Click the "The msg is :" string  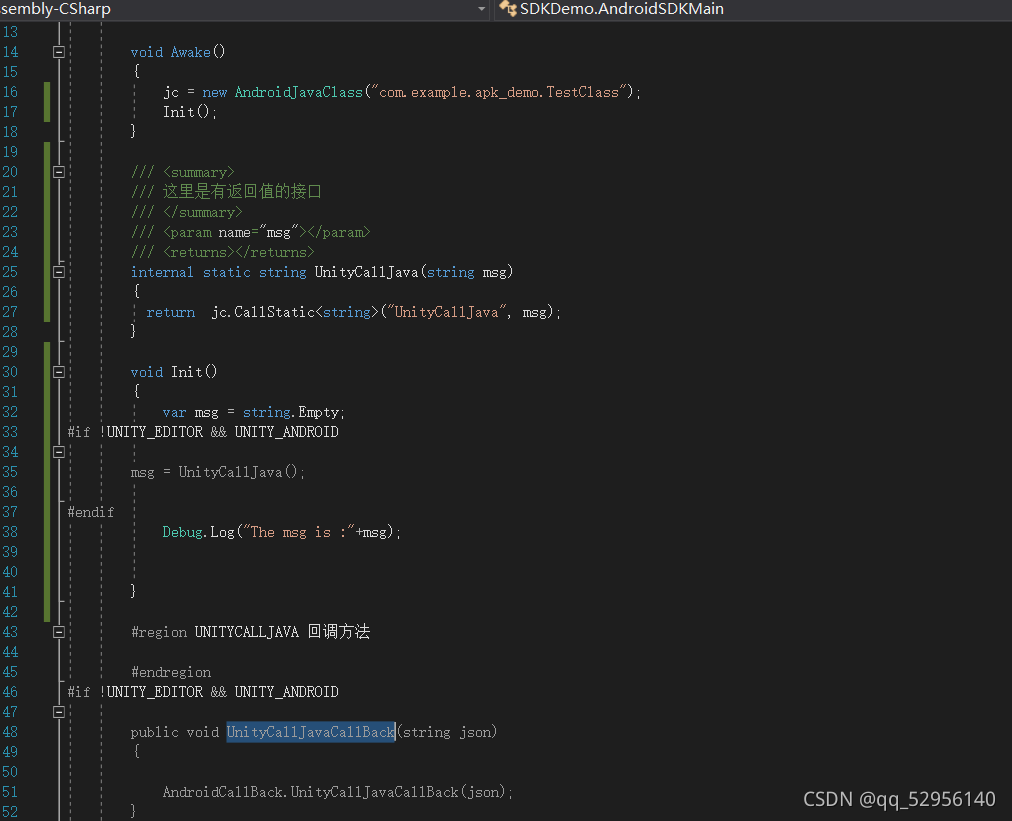(299, 532)
